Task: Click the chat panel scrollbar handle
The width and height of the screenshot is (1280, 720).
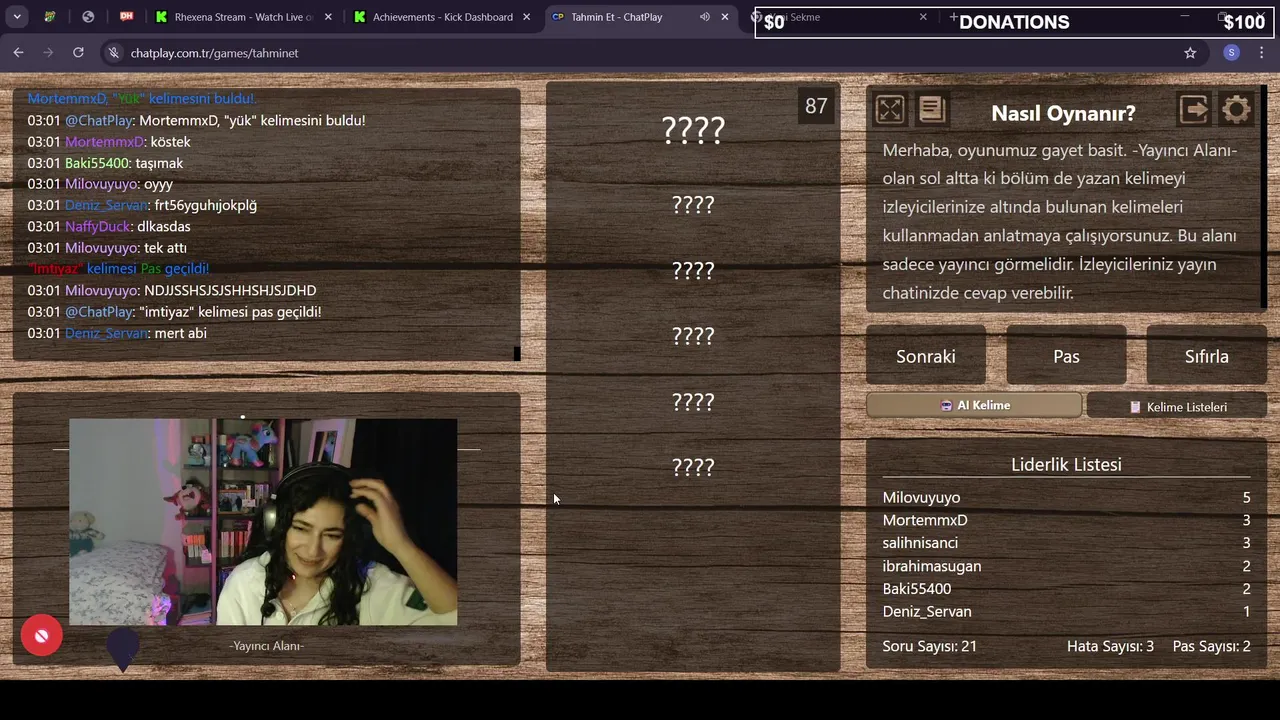Action: click(x=517, y=353)
